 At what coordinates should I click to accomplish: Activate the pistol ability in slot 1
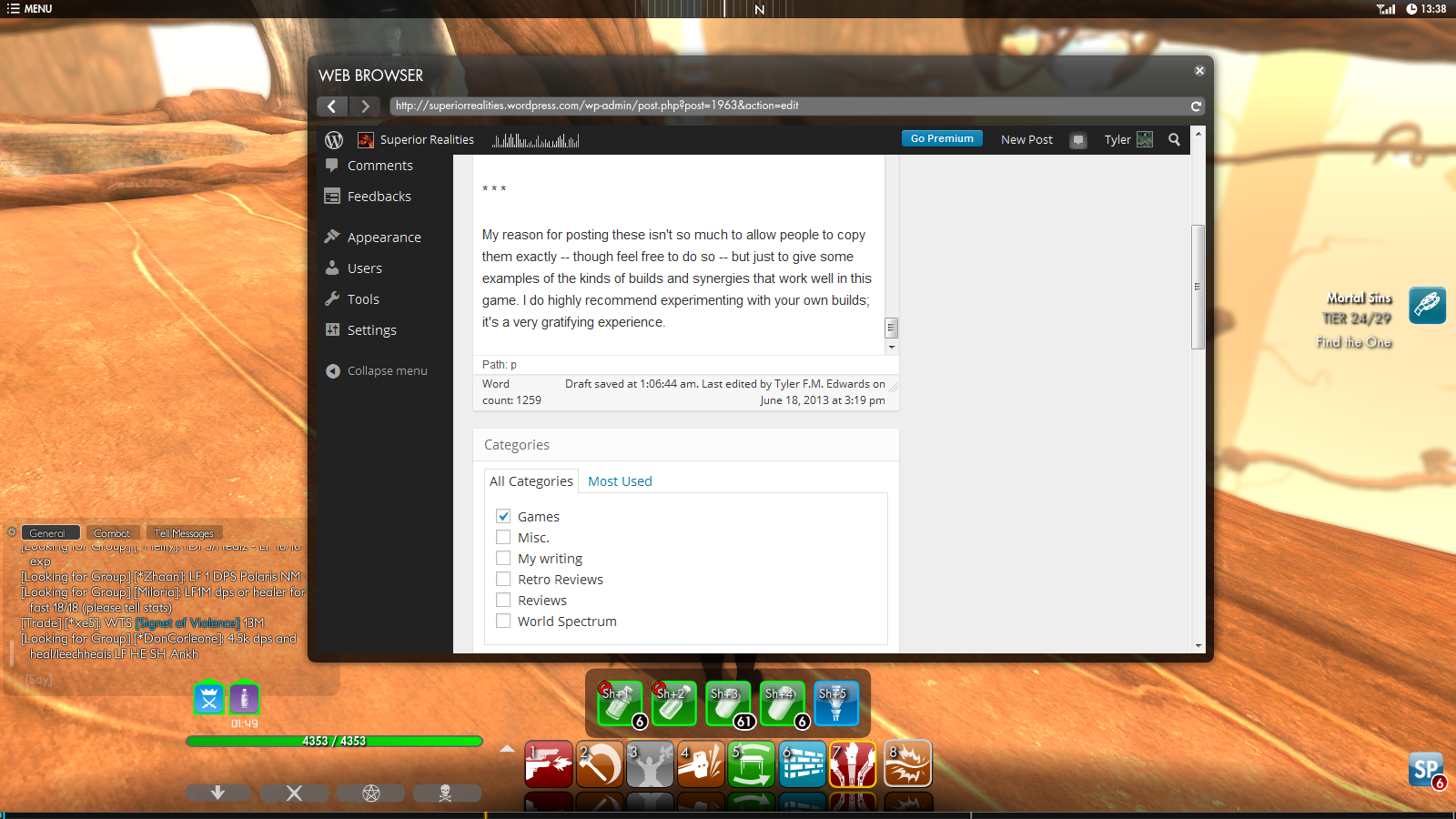[x=549, y=763]
